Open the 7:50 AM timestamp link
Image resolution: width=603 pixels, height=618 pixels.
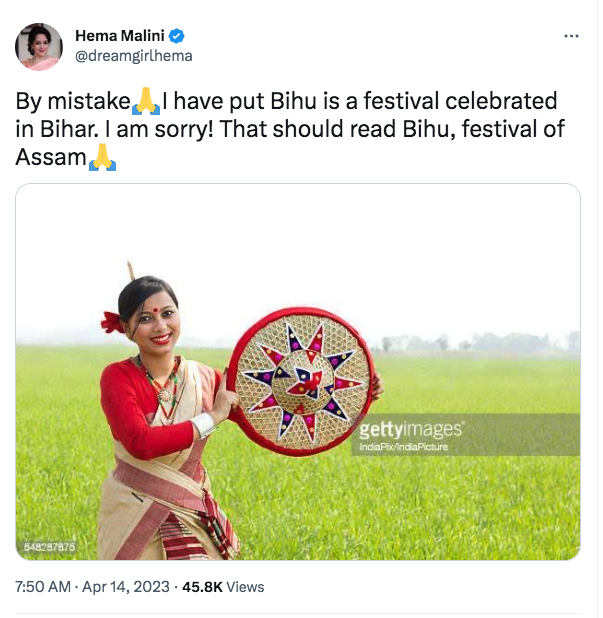point(43,587)
